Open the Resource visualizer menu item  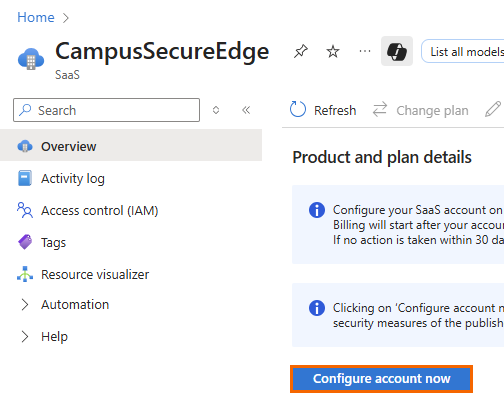131,274
